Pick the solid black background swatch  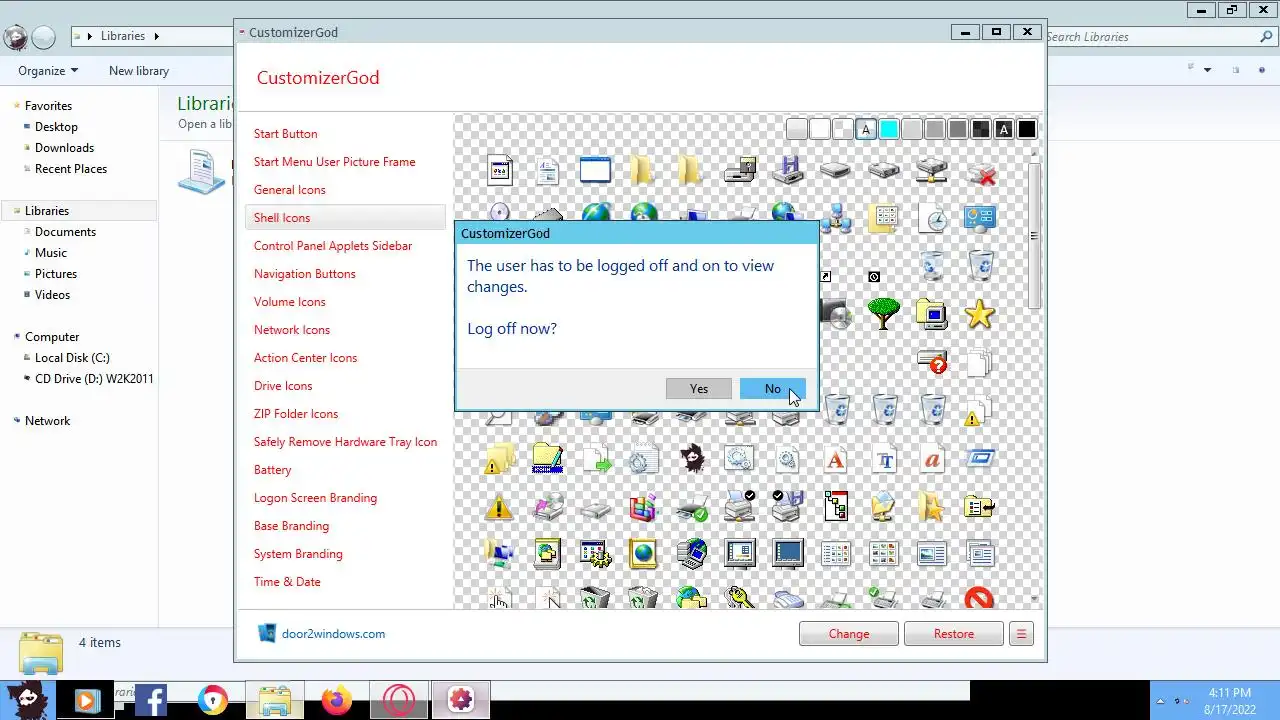1027,129
